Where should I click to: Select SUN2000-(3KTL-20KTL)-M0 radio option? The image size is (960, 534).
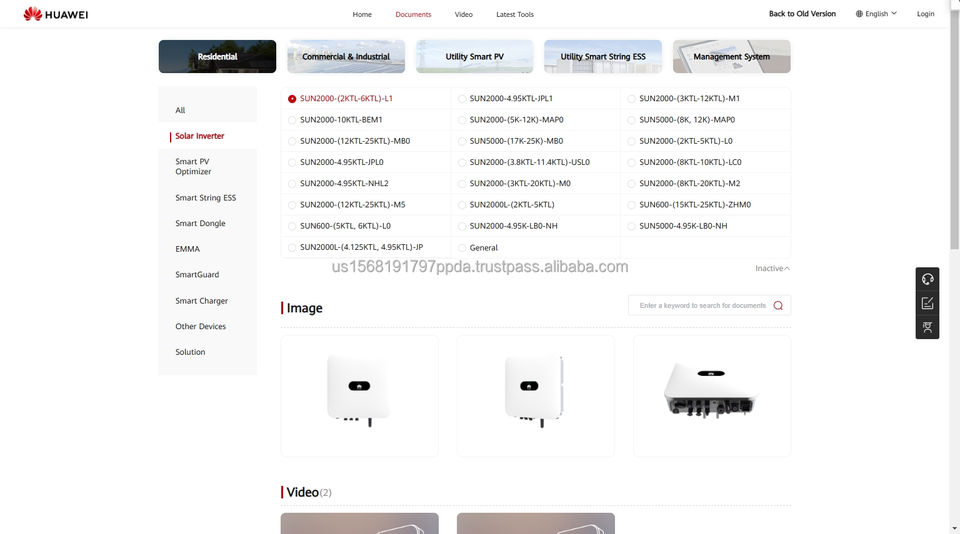[462, 184]
